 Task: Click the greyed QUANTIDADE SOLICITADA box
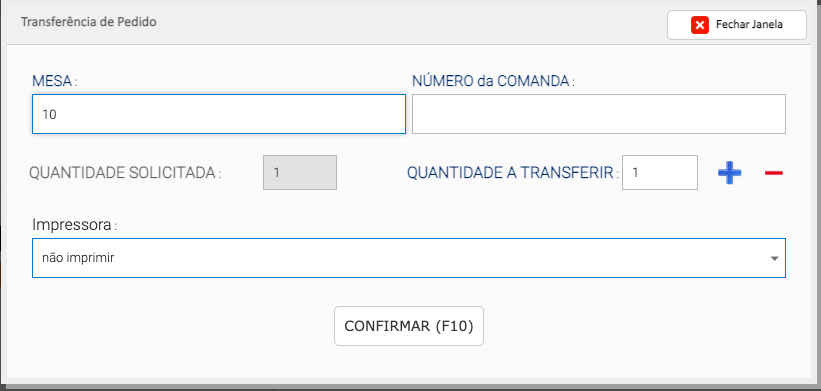point(300,172)
